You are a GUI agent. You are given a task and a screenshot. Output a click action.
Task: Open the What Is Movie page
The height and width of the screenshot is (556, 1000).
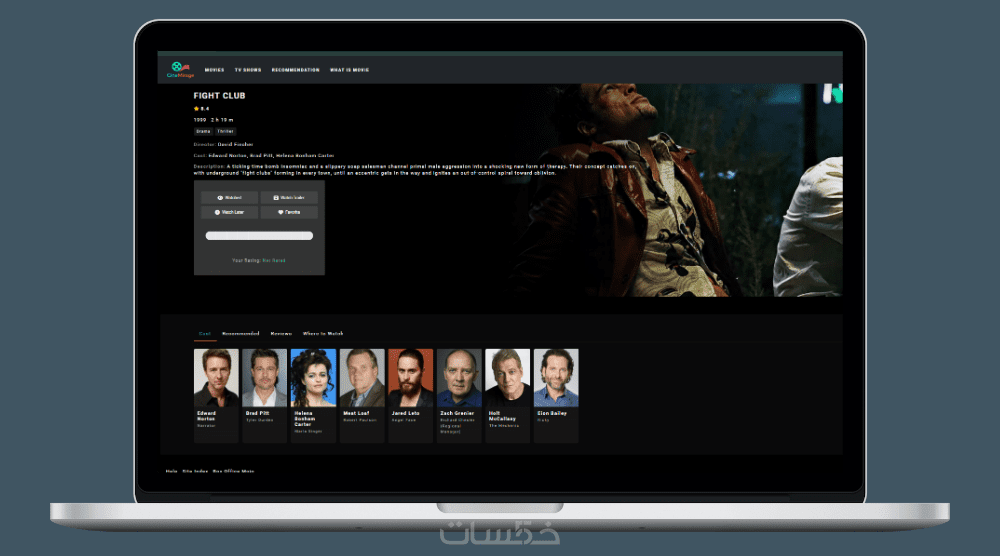[349, 70]
